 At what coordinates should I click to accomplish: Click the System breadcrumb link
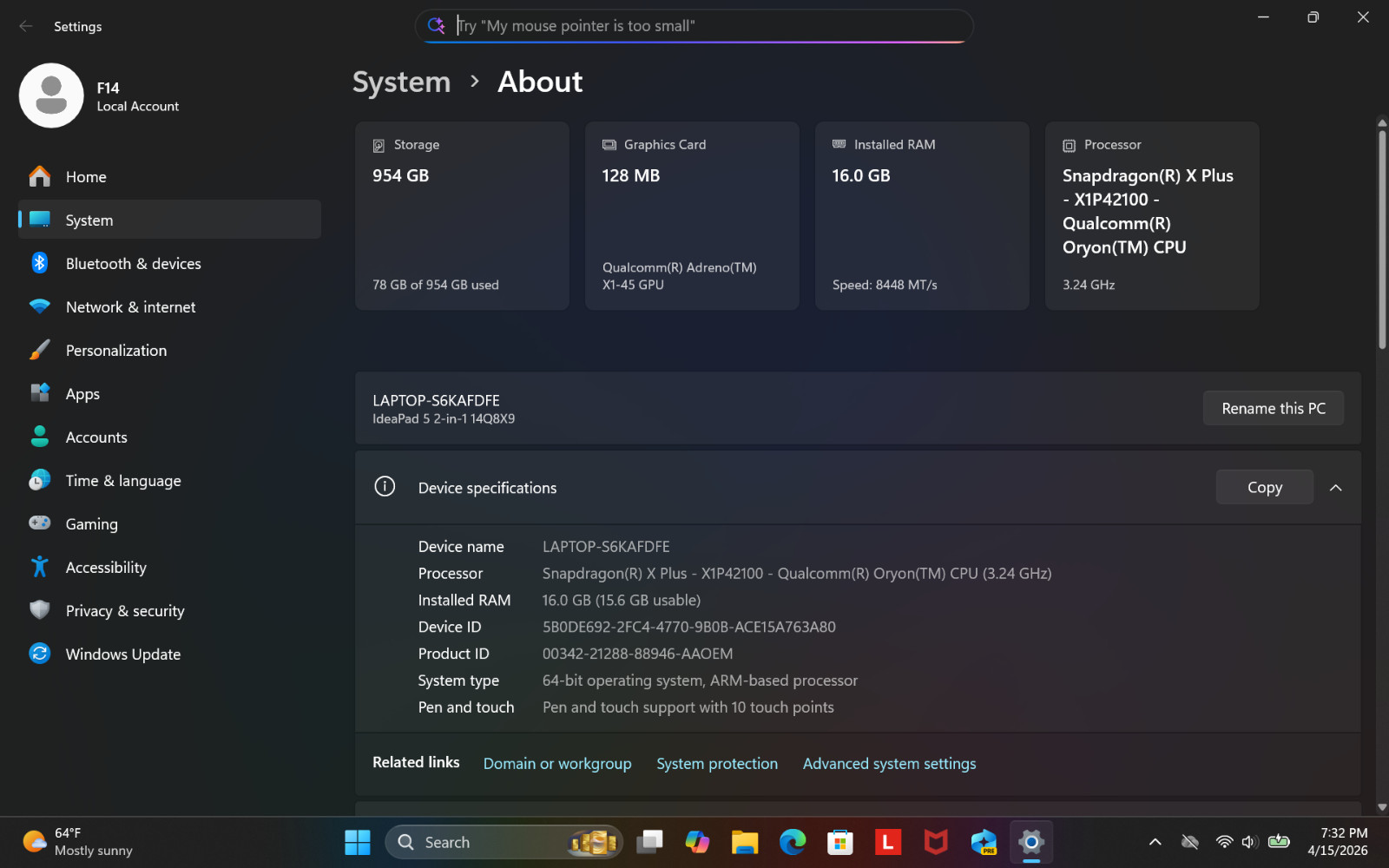[x=402, y=82]
